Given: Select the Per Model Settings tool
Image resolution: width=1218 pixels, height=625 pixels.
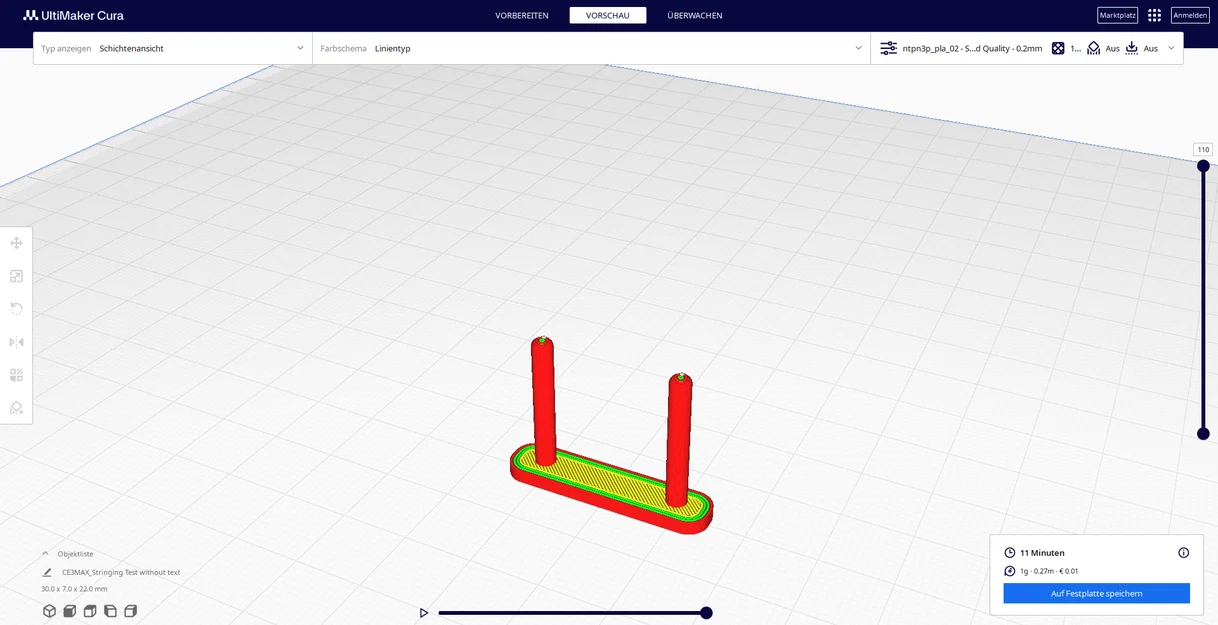Looking at the screenshot, I should 16,375.
